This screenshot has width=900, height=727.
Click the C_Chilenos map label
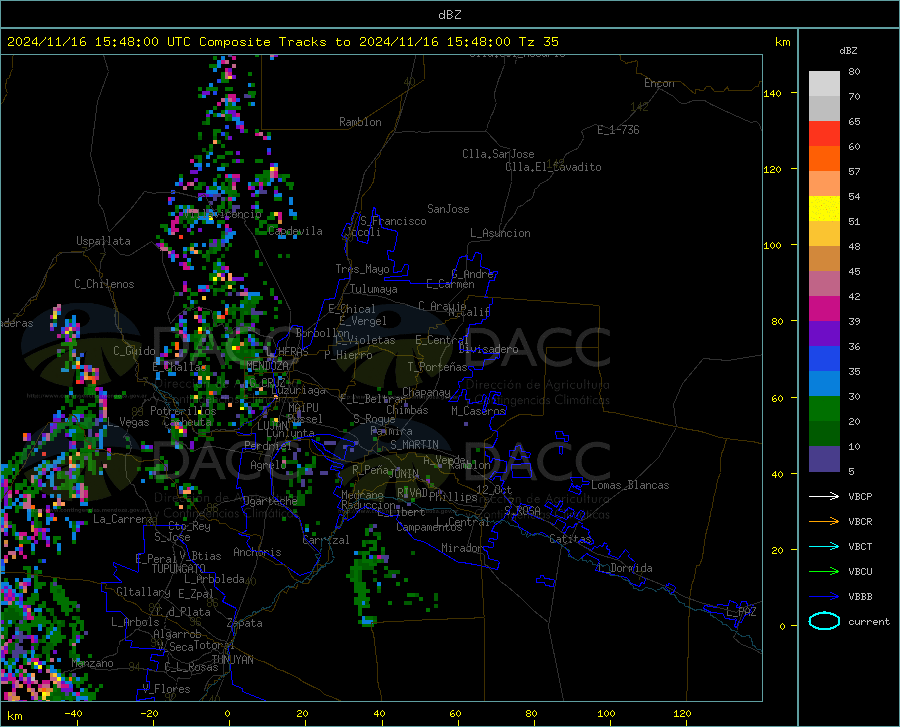104,284
